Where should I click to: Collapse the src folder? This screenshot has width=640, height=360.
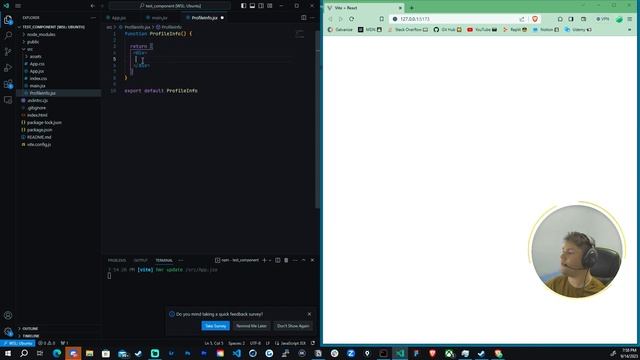point(30,49)
